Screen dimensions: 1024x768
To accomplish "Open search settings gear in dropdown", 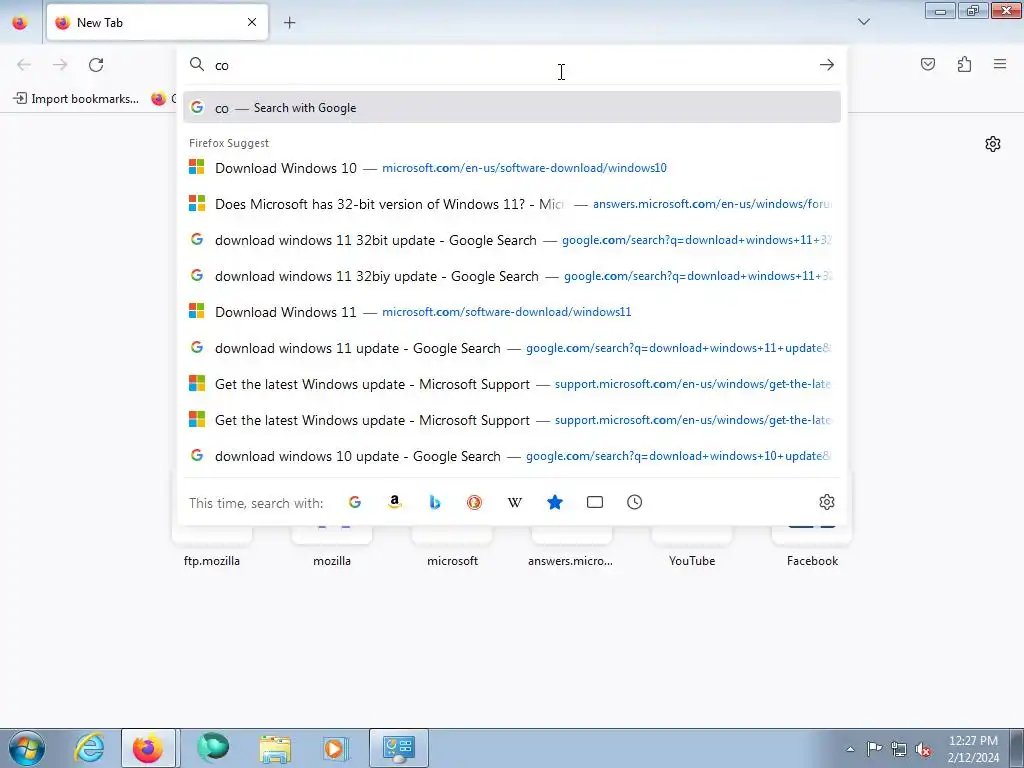I will pos(826,502).
